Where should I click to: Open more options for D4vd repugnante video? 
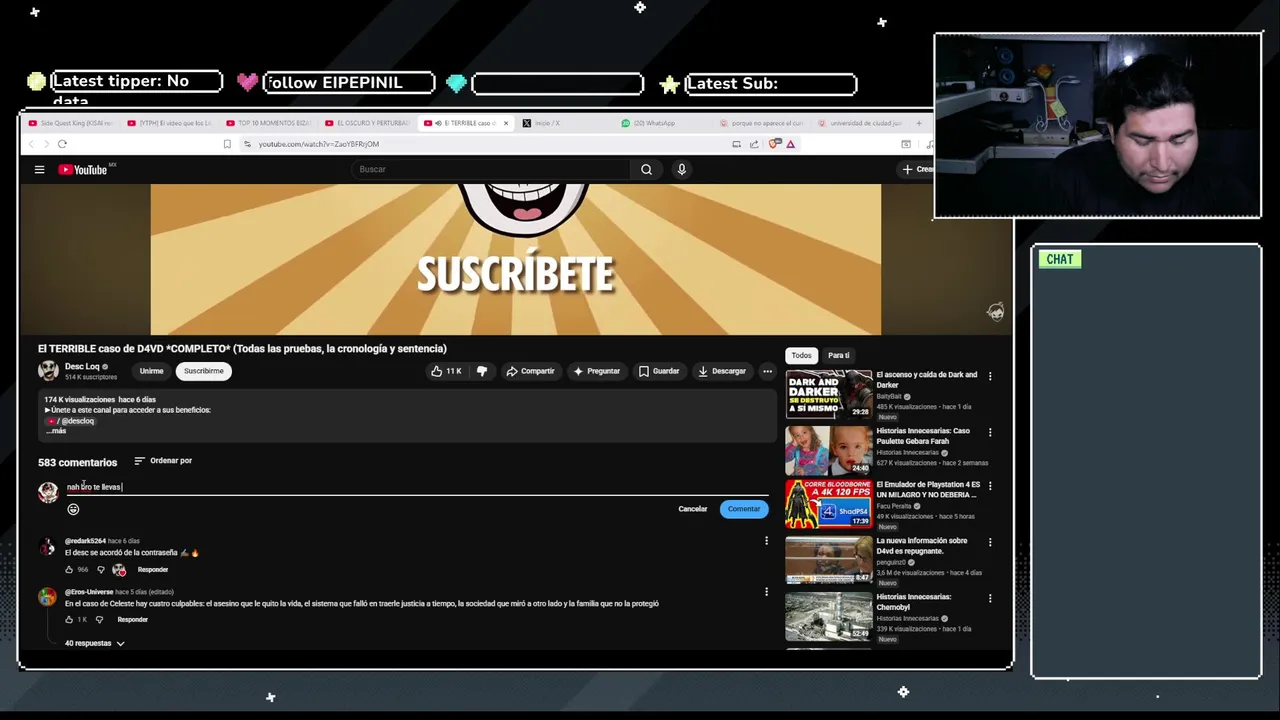[x=990, y=542]
